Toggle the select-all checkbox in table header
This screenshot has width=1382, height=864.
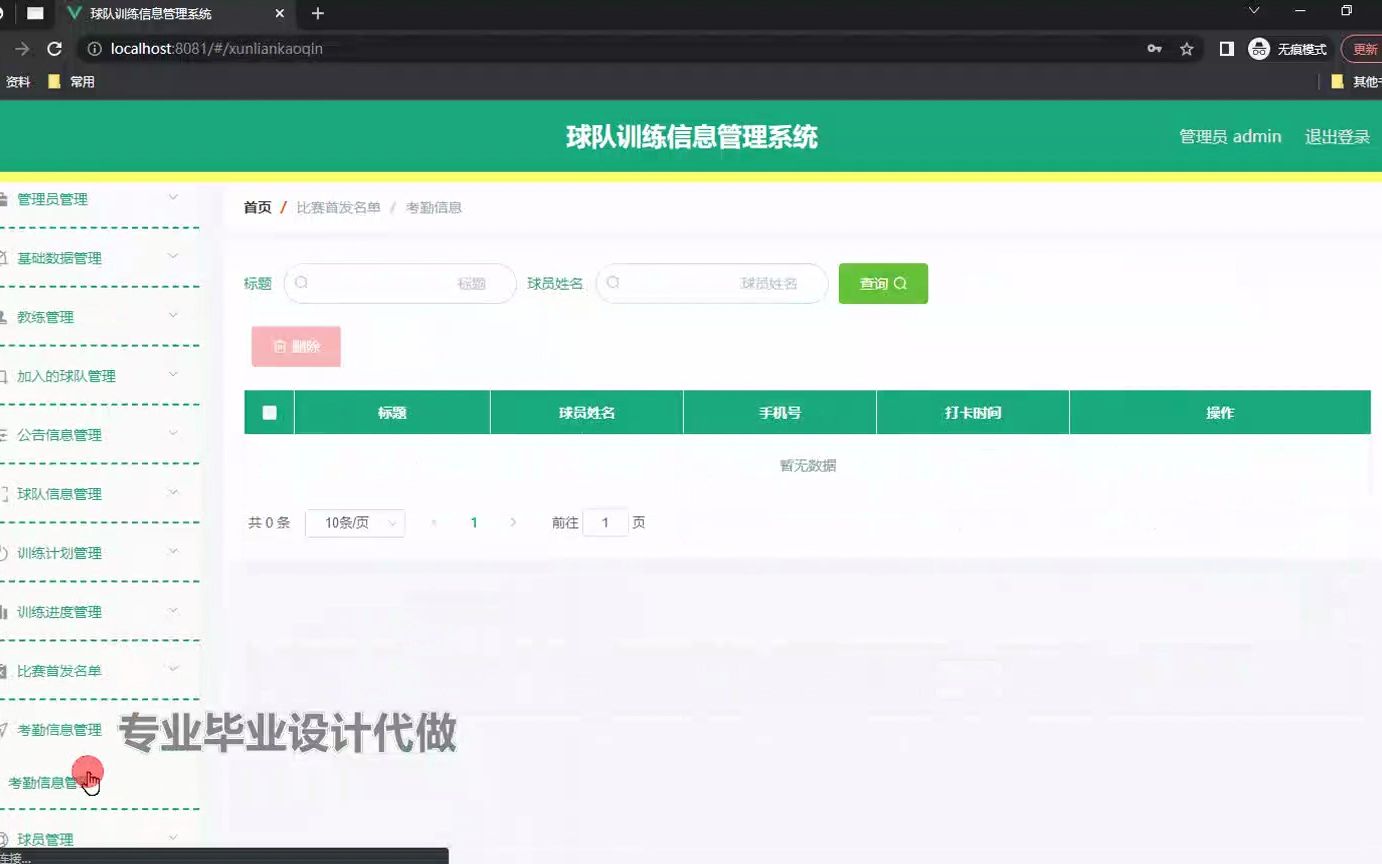point(269,412)
